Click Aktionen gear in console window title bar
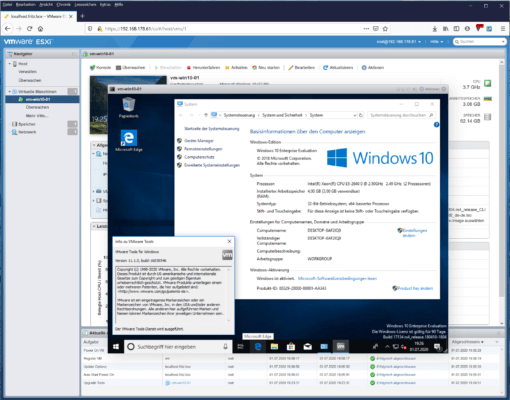510x400 pixels. [x=429, y=89]
